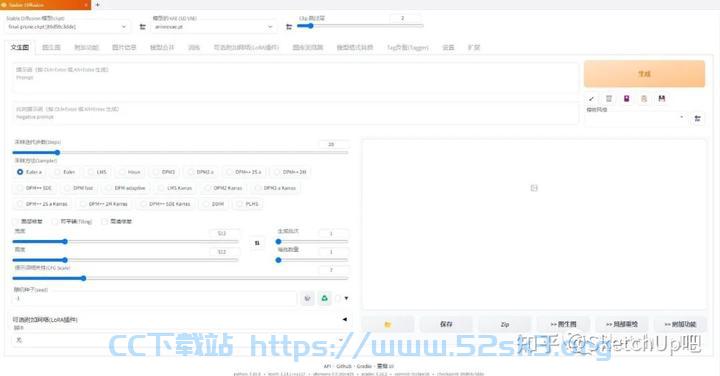Select the PLMS sampler
The height and width of the screenshot is (376, 720).
tap(248, 204)
